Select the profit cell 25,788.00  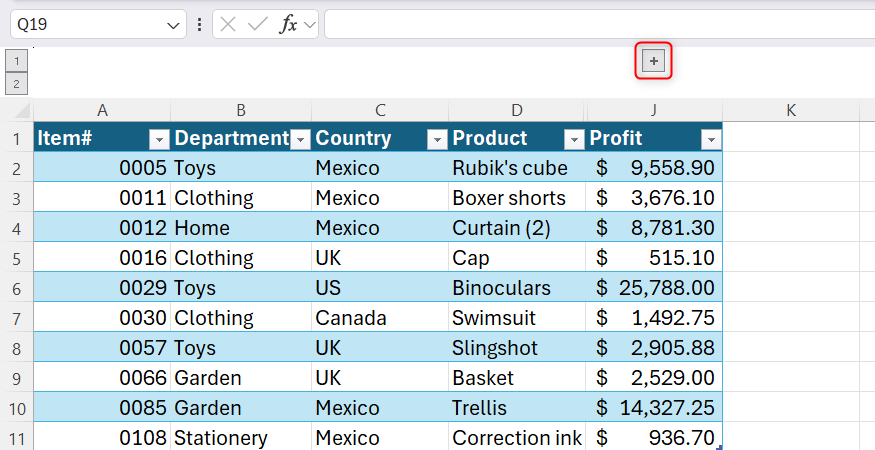(654, 288)
